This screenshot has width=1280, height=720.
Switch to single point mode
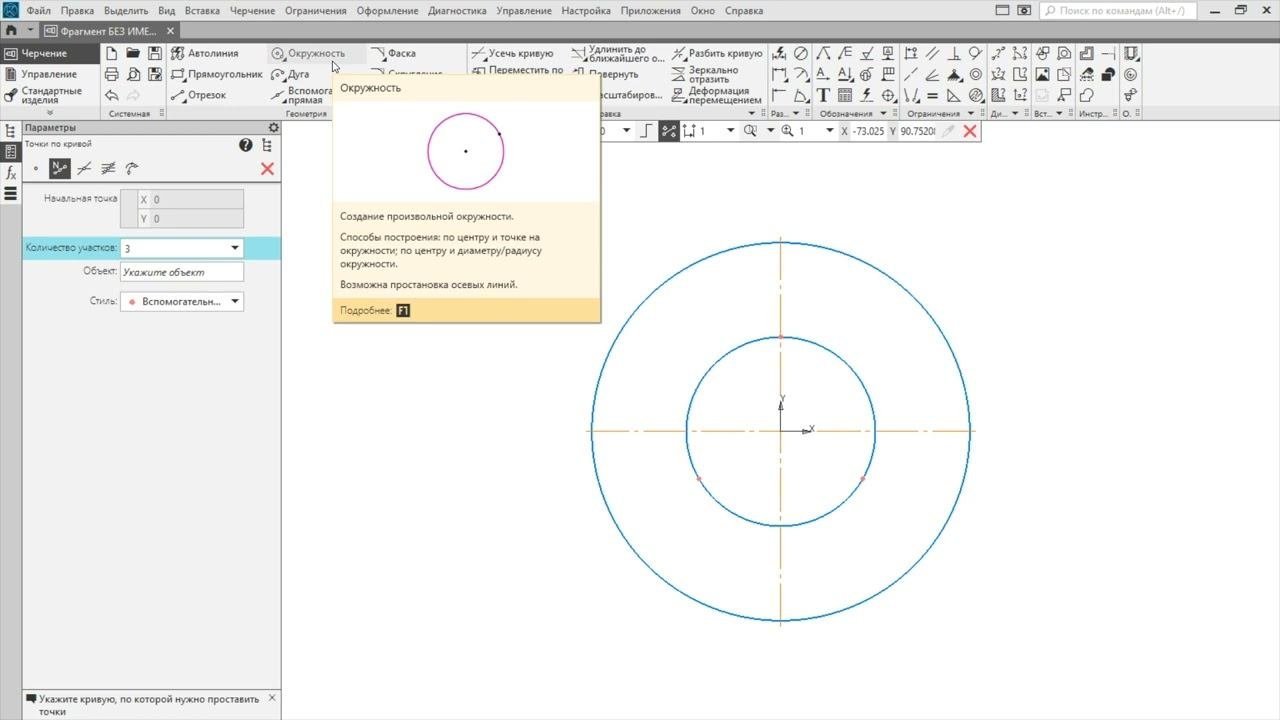[x=36, y=169]
